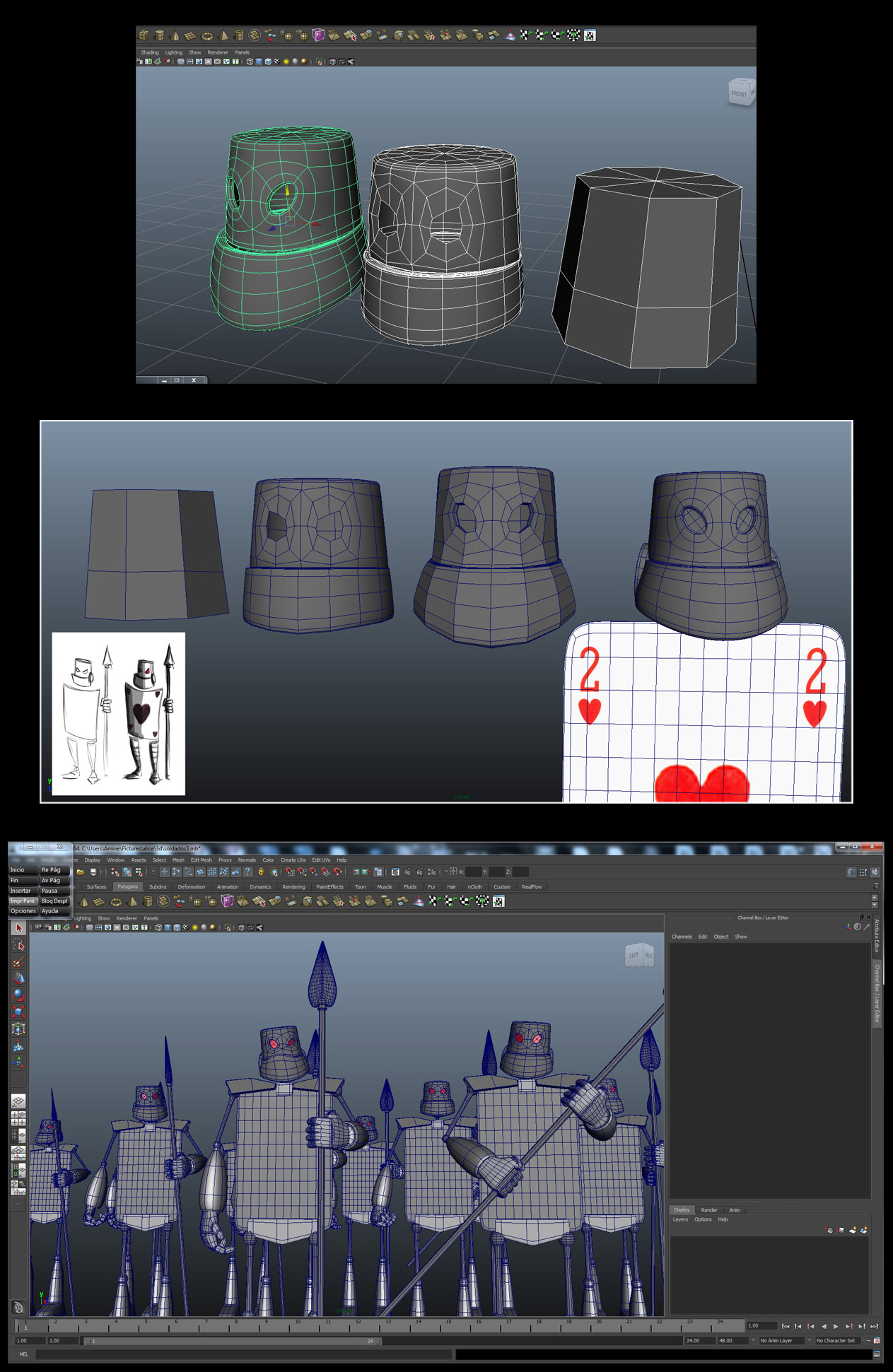Click the purple cube shelf icon in top viewport
The image size is (893, 1372).
(x=318, y=35)
